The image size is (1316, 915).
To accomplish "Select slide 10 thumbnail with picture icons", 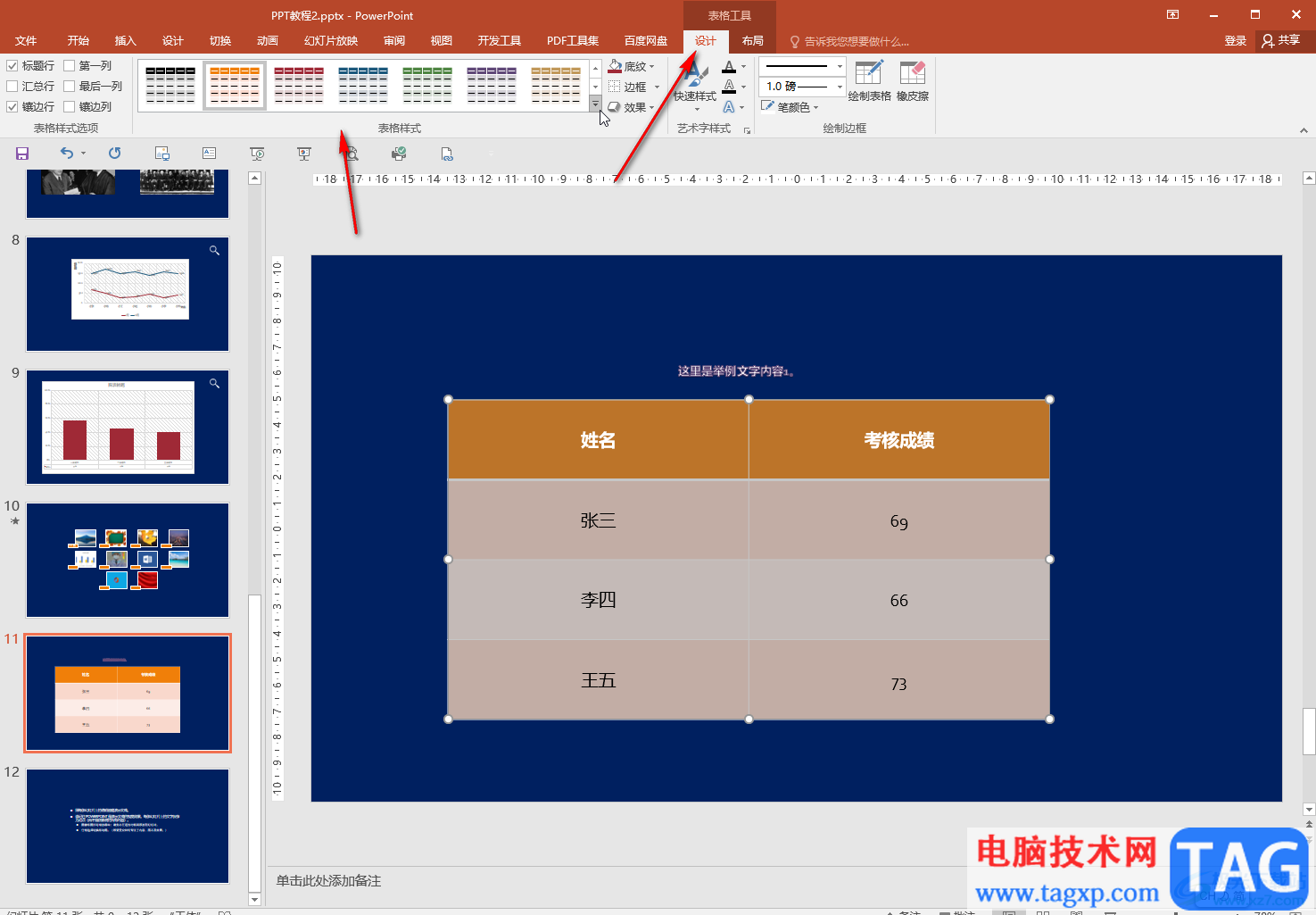I will click(128, 560).
